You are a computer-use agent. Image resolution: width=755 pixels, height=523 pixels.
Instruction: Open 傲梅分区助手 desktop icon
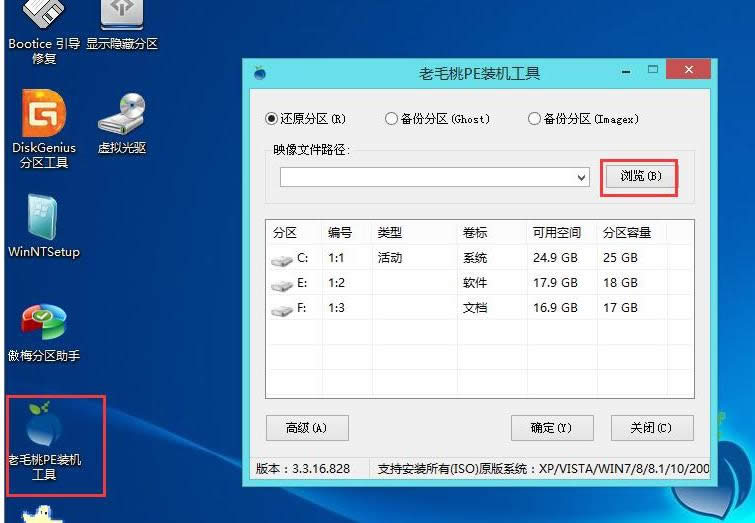click(x=43, y=326)
